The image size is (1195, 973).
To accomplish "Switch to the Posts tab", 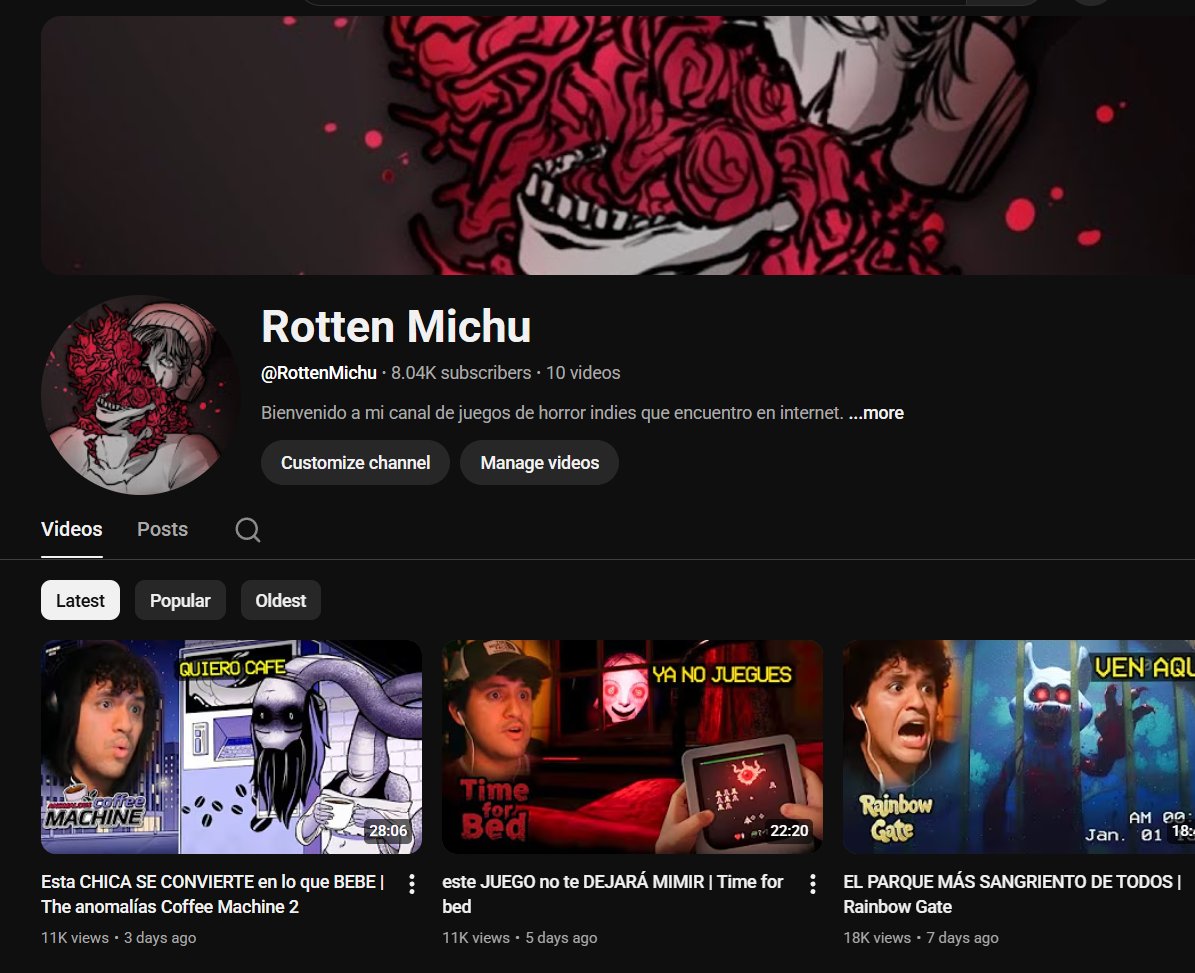I will [162, 529].
